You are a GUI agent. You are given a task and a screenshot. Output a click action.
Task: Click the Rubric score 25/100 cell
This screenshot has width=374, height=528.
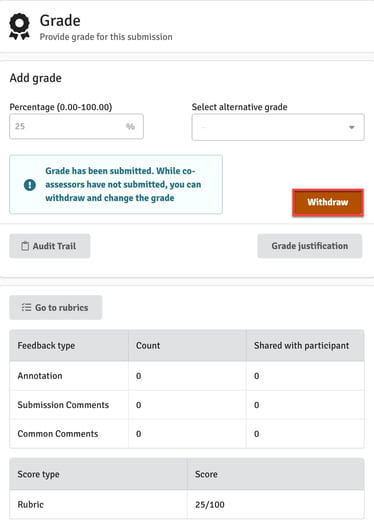(x=276, y=504)
